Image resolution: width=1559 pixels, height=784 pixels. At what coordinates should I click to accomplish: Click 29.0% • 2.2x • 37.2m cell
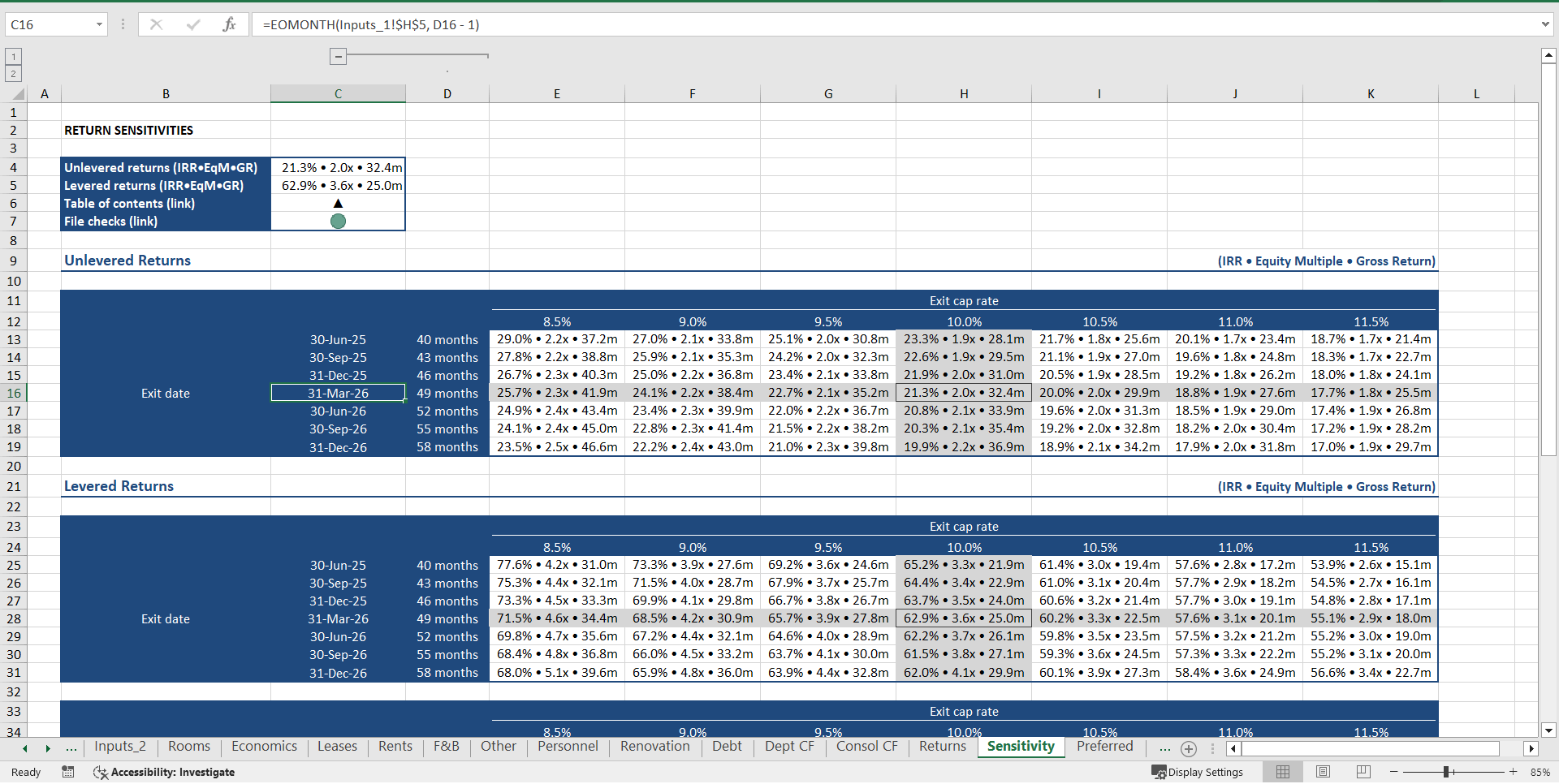click(x=557, y=339)
